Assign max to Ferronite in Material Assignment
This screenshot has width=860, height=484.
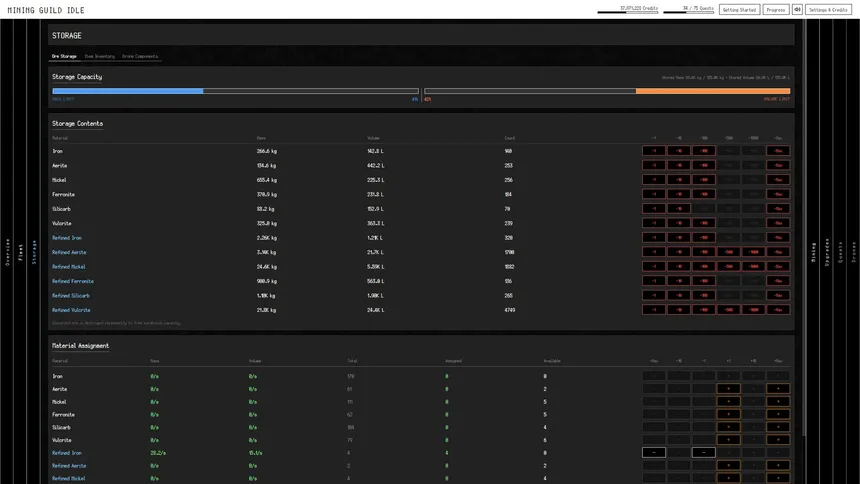tap(778, 414)
